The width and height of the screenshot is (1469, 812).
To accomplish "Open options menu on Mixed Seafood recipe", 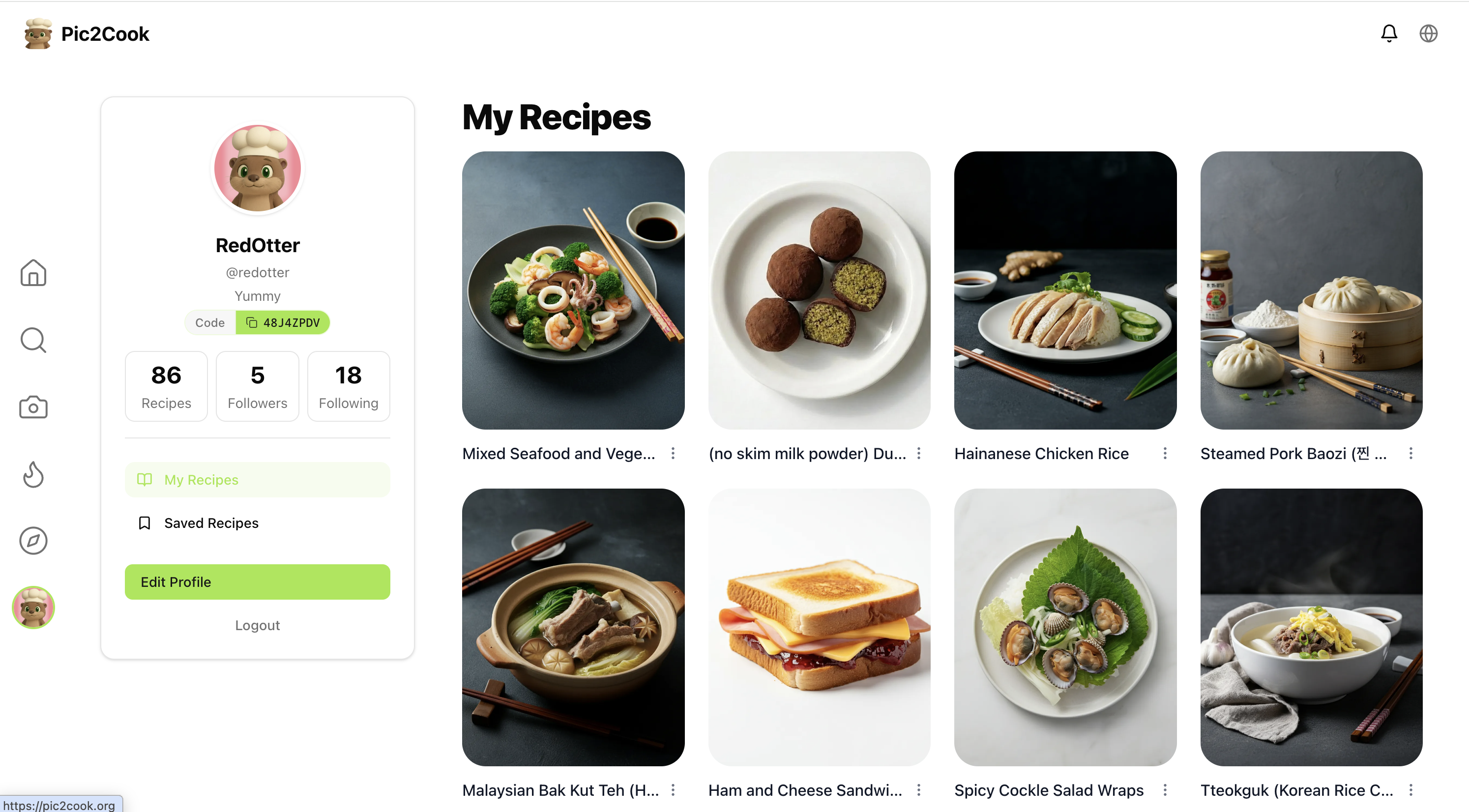I will click(x=673, y=453).
